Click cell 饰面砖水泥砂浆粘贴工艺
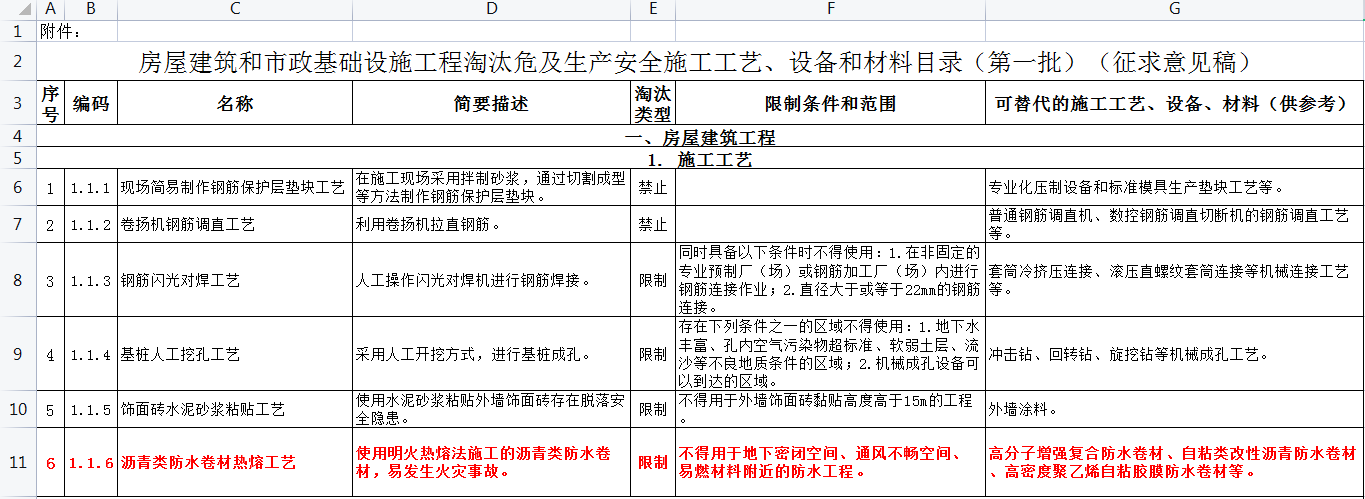This screenshot has width=1365, height=499. coord(235,409)
